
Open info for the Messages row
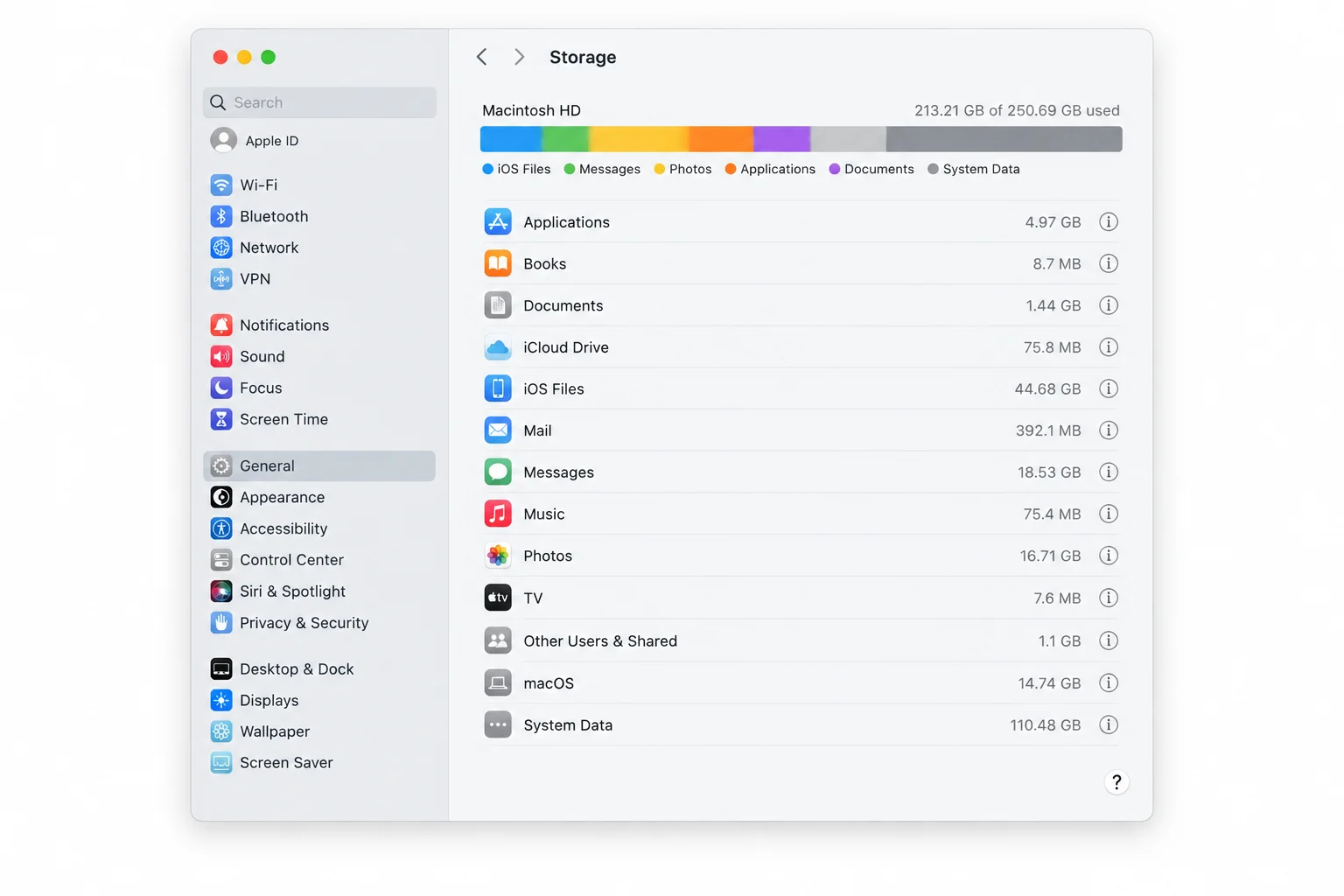[x=1109, y=472]
